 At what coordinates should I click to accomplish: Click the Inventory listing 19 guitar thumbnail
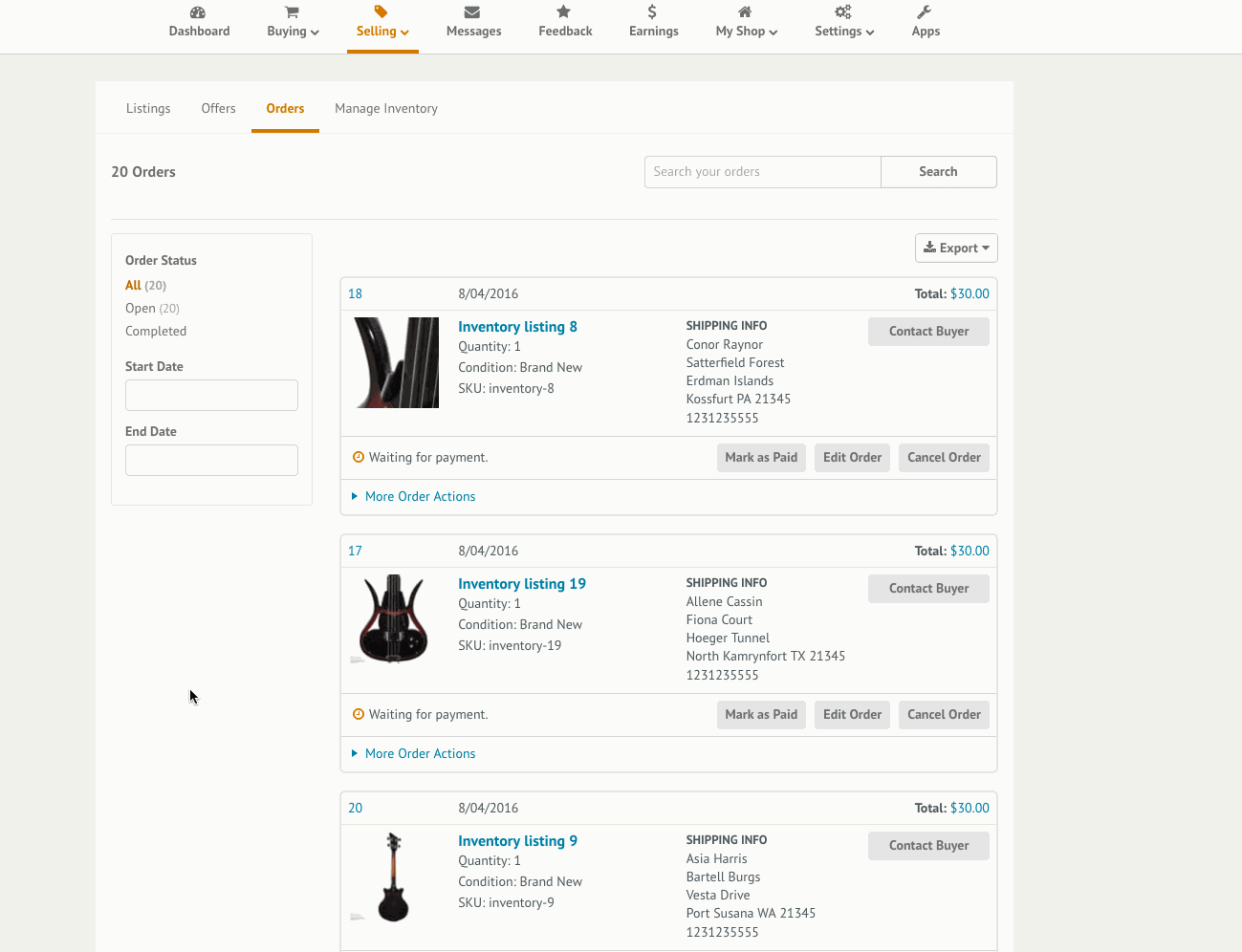pos(392,618)
